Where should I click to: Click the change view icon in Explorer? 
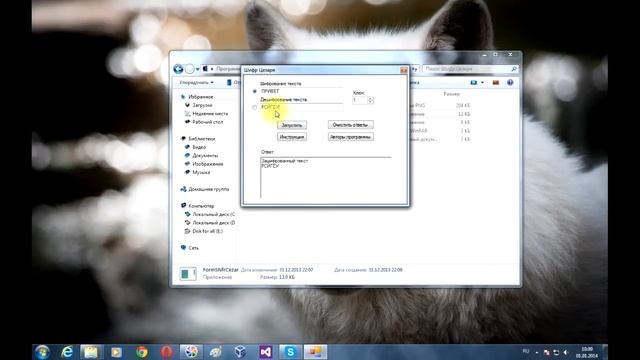coord(473,82)
